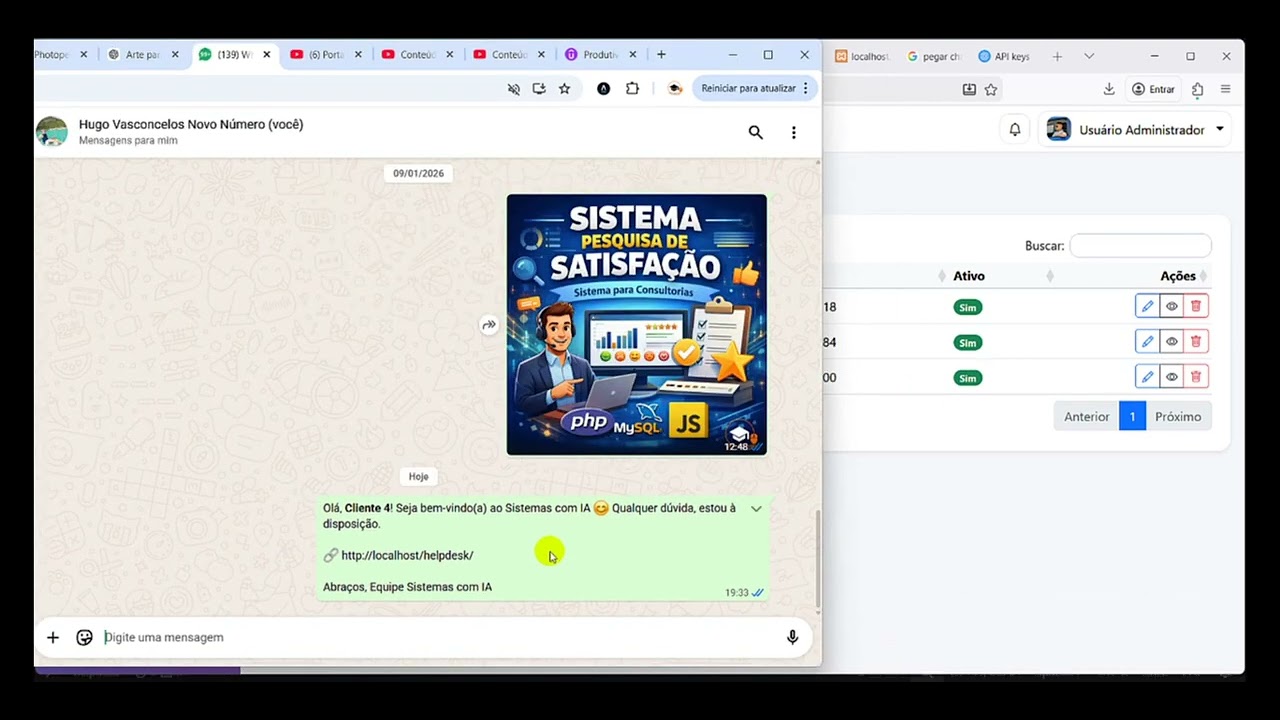Delete the row ending in 00
Image resolution: width=1280 pixels, height=720 pixels.
[x=1196, y=377]
